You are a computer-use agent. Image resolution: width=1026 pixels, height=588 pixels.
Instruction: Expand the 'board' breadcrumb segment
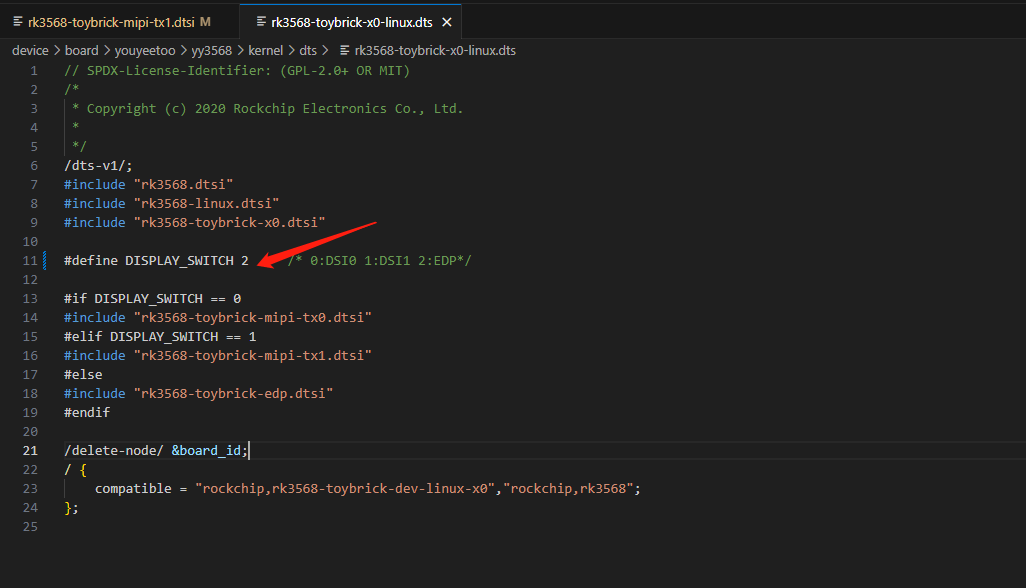(82, 50)
